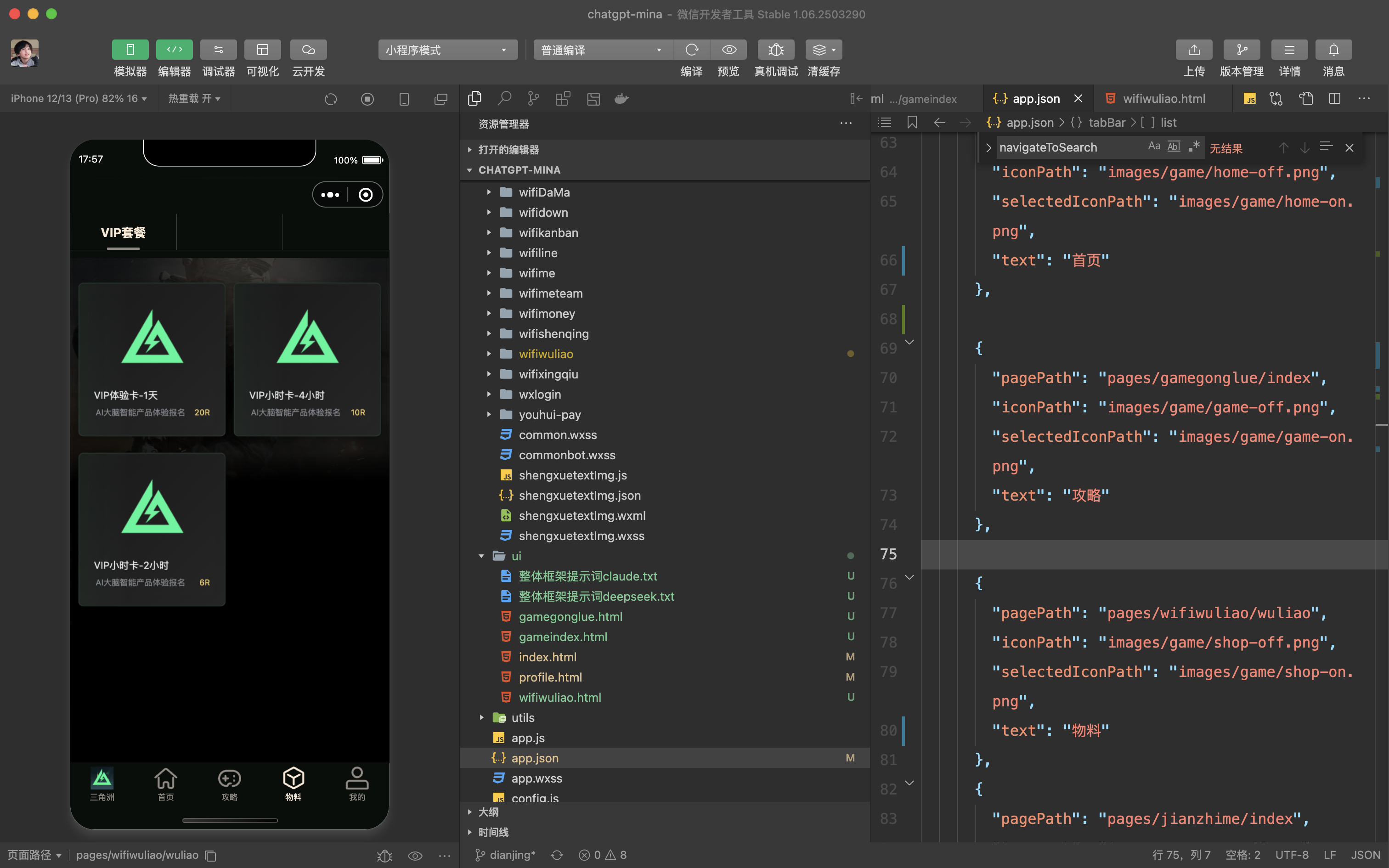Open the explorer files icon
This screenshot has width=1389, height=868.
474,99
